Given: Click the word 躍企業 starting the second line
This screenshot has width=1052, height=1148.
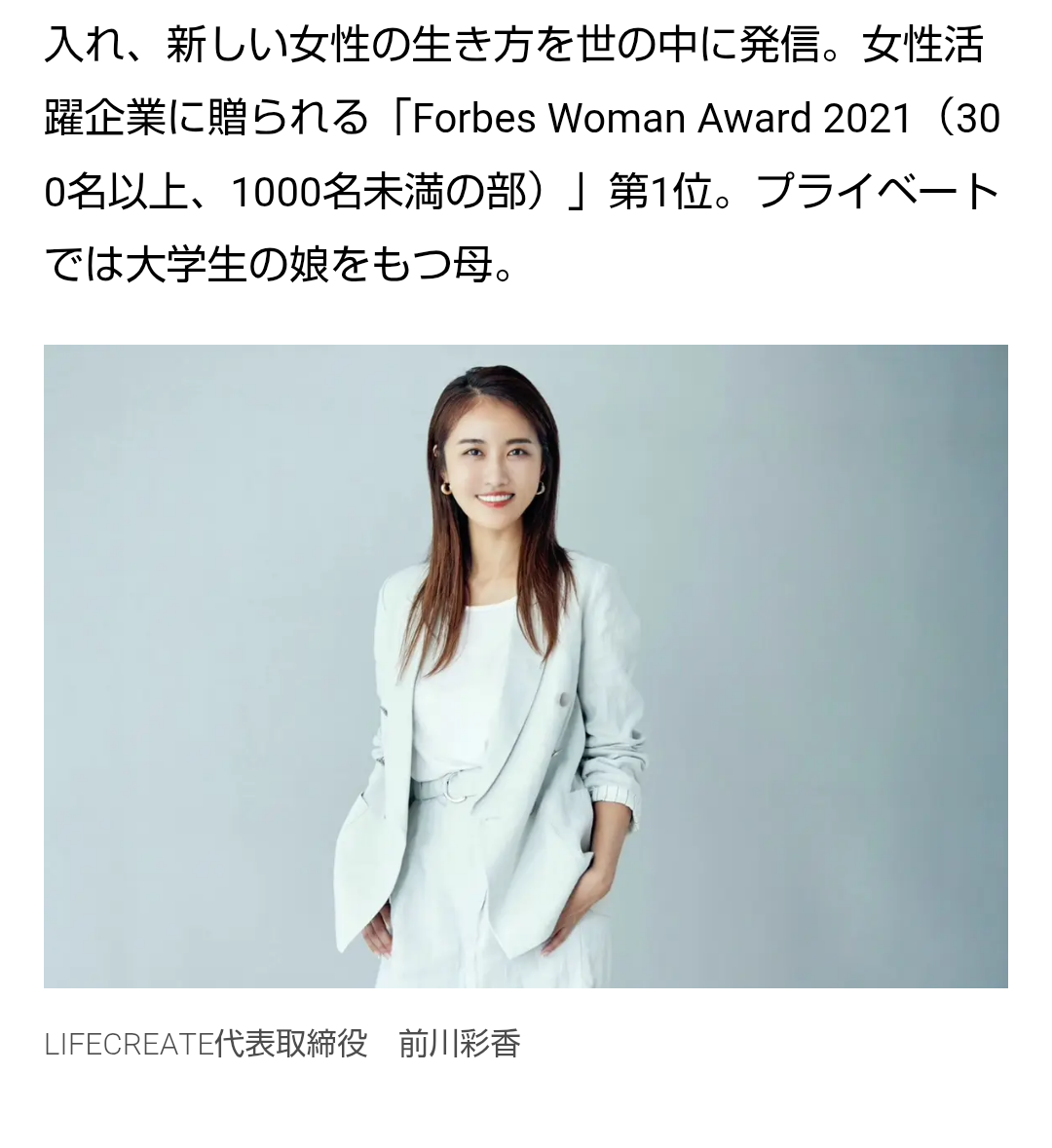Looking at the screenshot, I should tap(105, 118).
